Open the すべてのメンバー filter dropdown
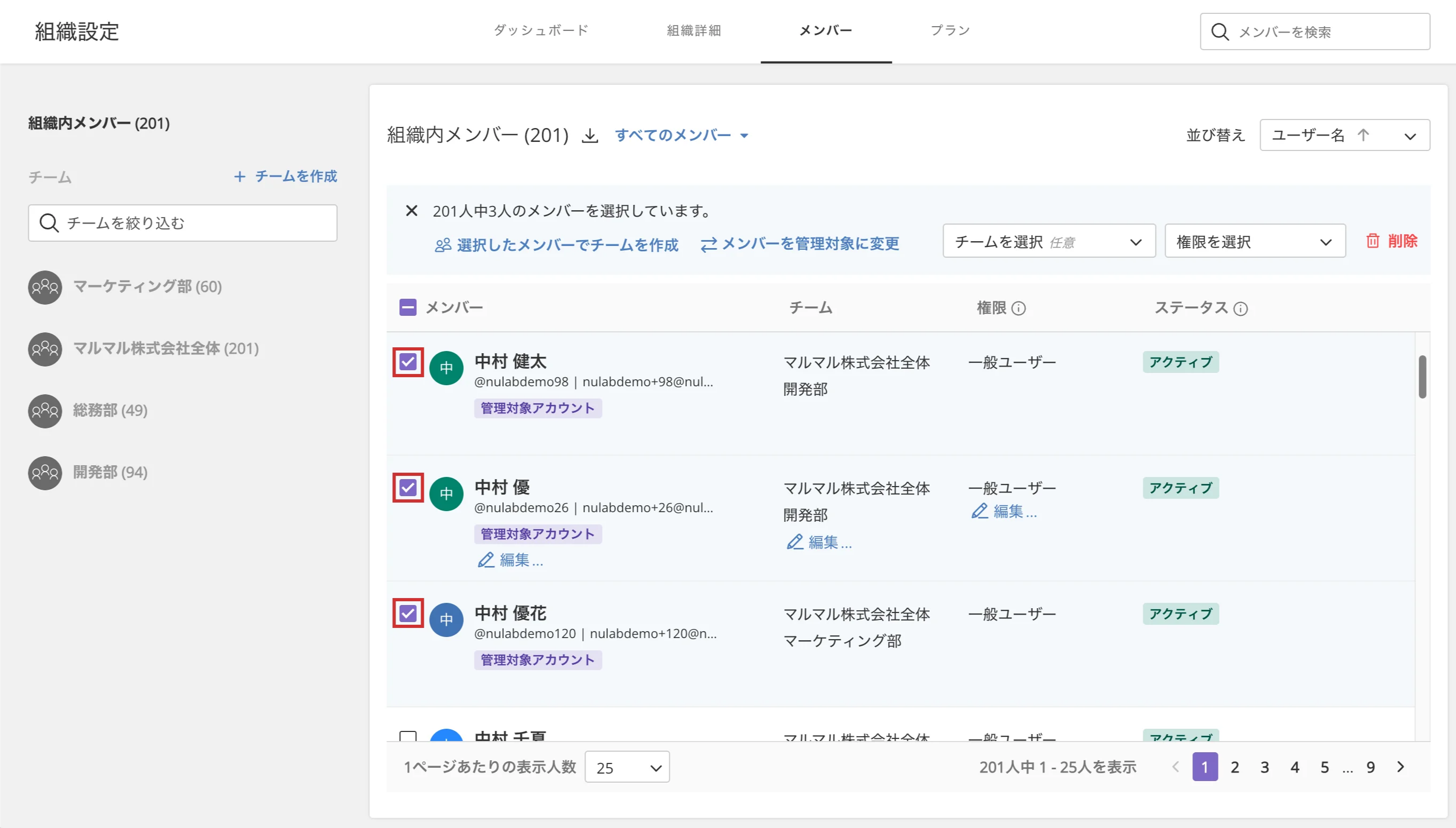 682,136
